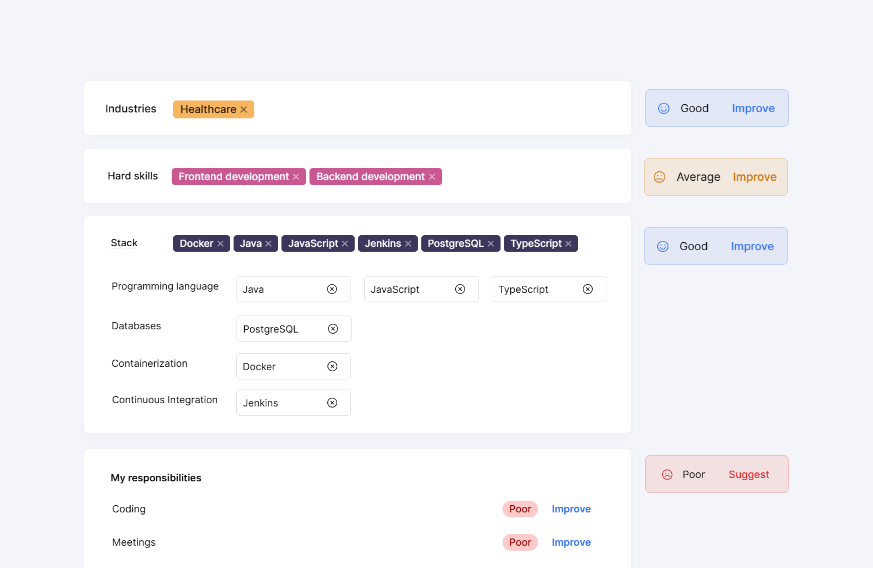Click the Docker containerization input
873x568 pixels.
coord(293,366)
